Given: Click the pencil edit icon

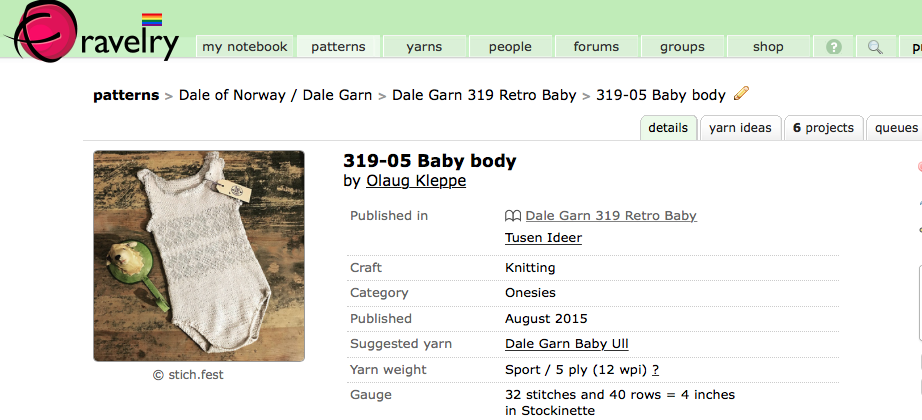Looking at the screenshot, I should pyautogui.click(x=741, y=94).
